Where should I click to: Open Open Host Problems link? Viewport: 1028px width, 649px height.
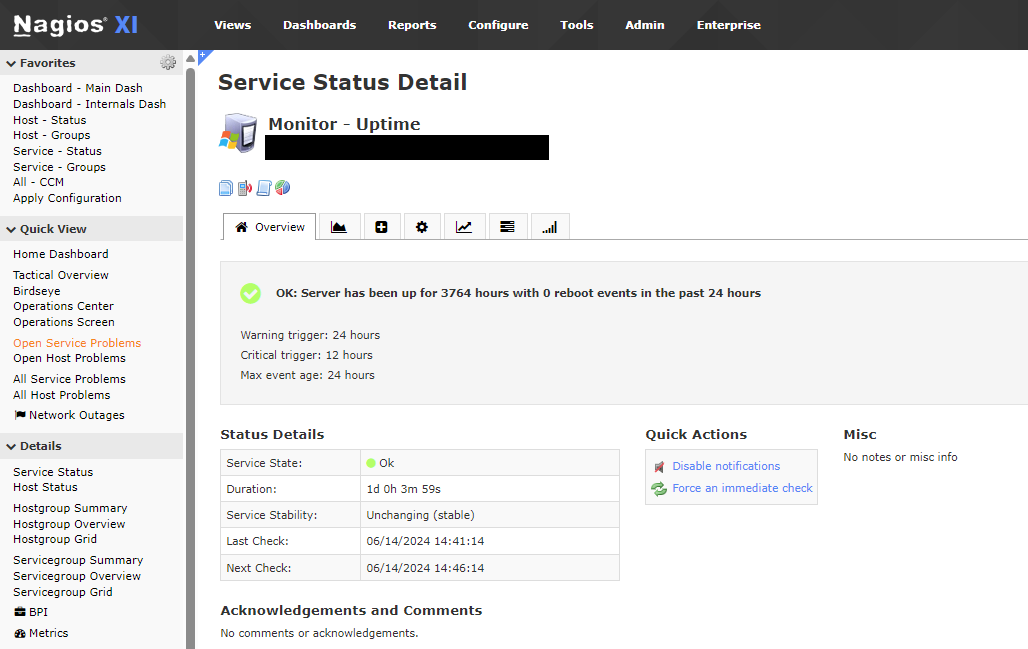[x=69, y=358]
